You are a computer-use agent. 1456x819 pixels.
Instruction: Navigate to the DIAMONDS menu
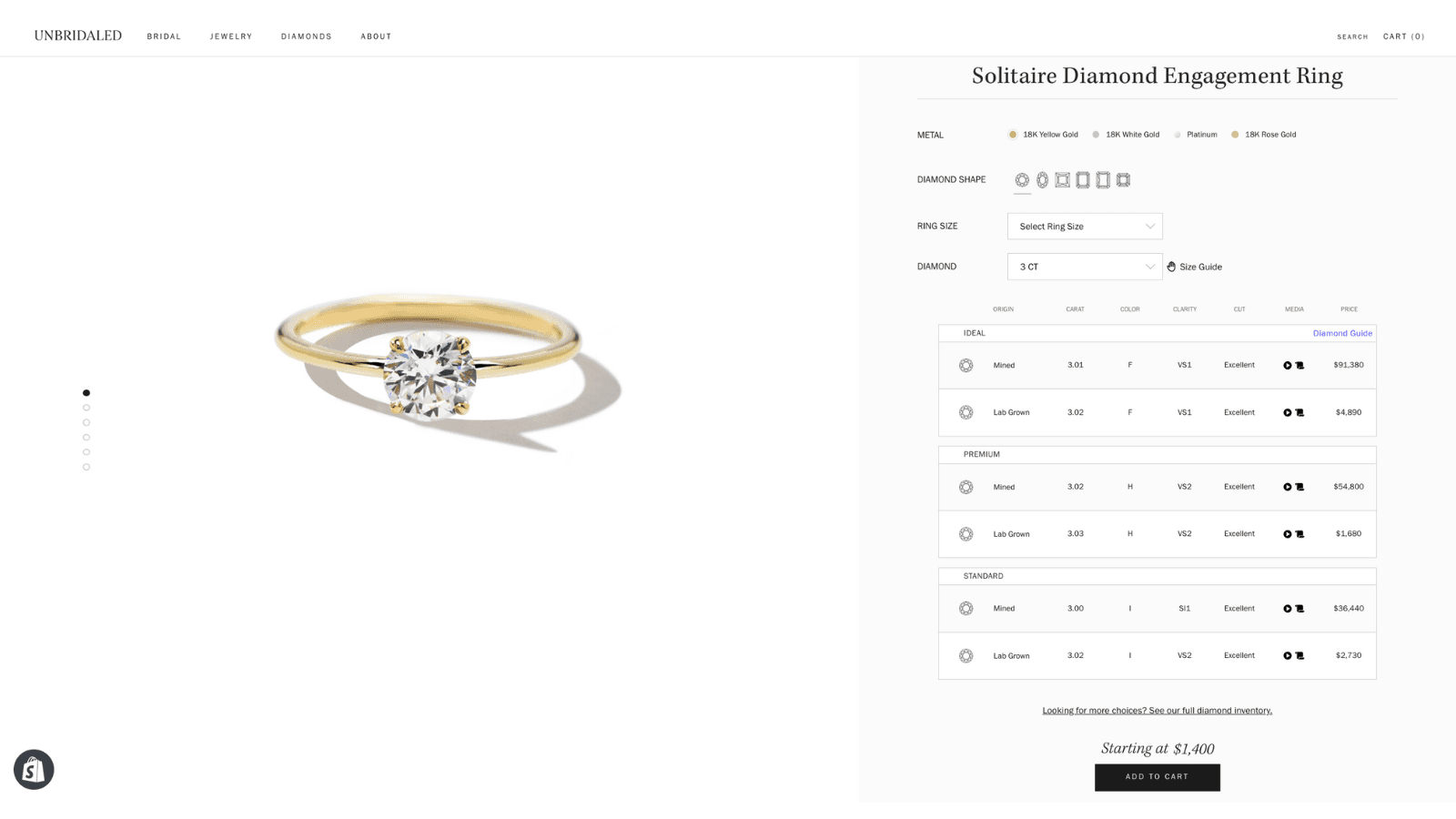point(306,36)
